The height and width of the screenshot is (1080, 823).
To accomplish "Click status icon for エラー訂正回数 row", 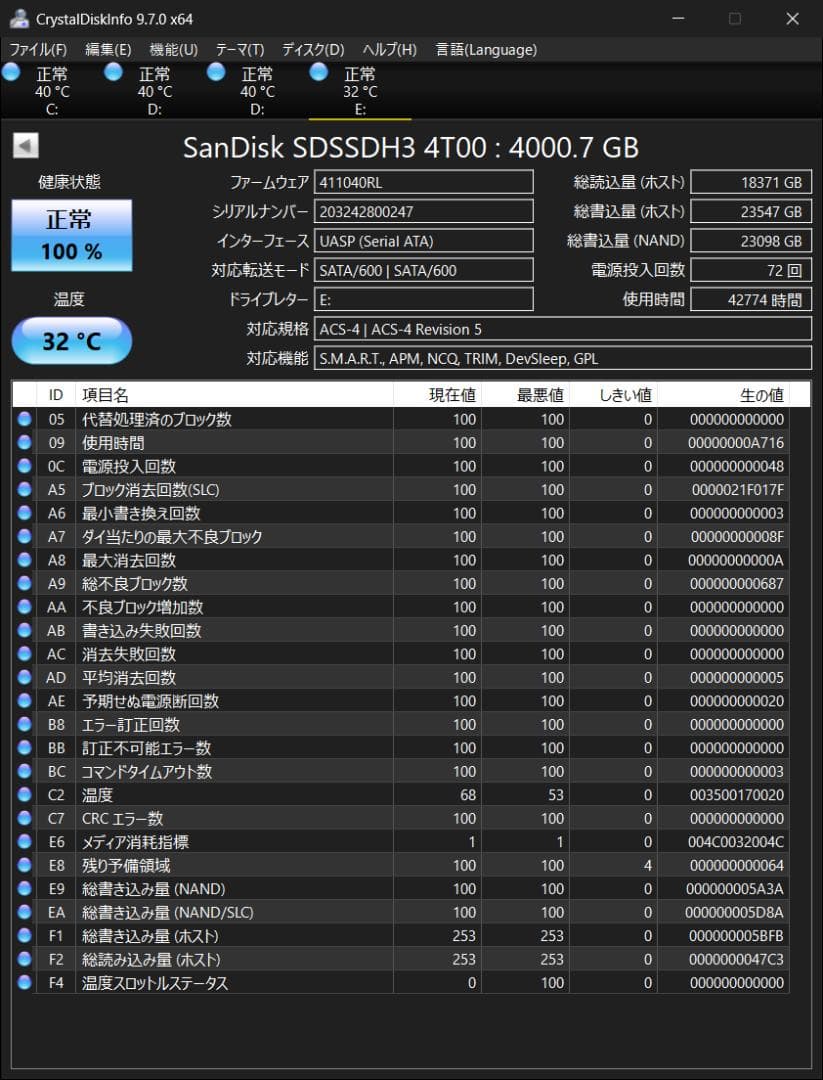I will (25, 724).
